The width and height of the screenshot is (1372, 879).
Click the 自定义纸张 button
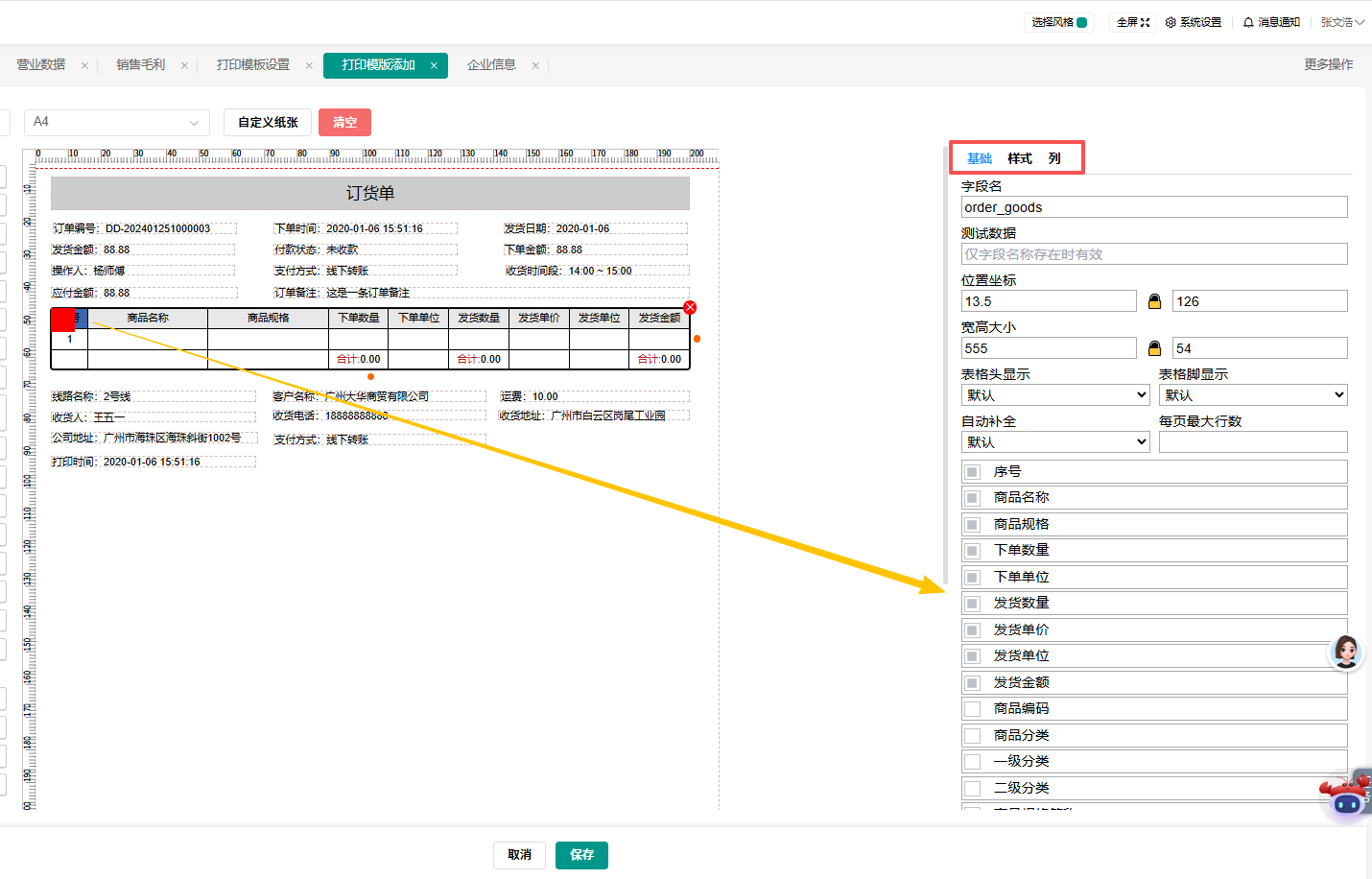[268, 122]
